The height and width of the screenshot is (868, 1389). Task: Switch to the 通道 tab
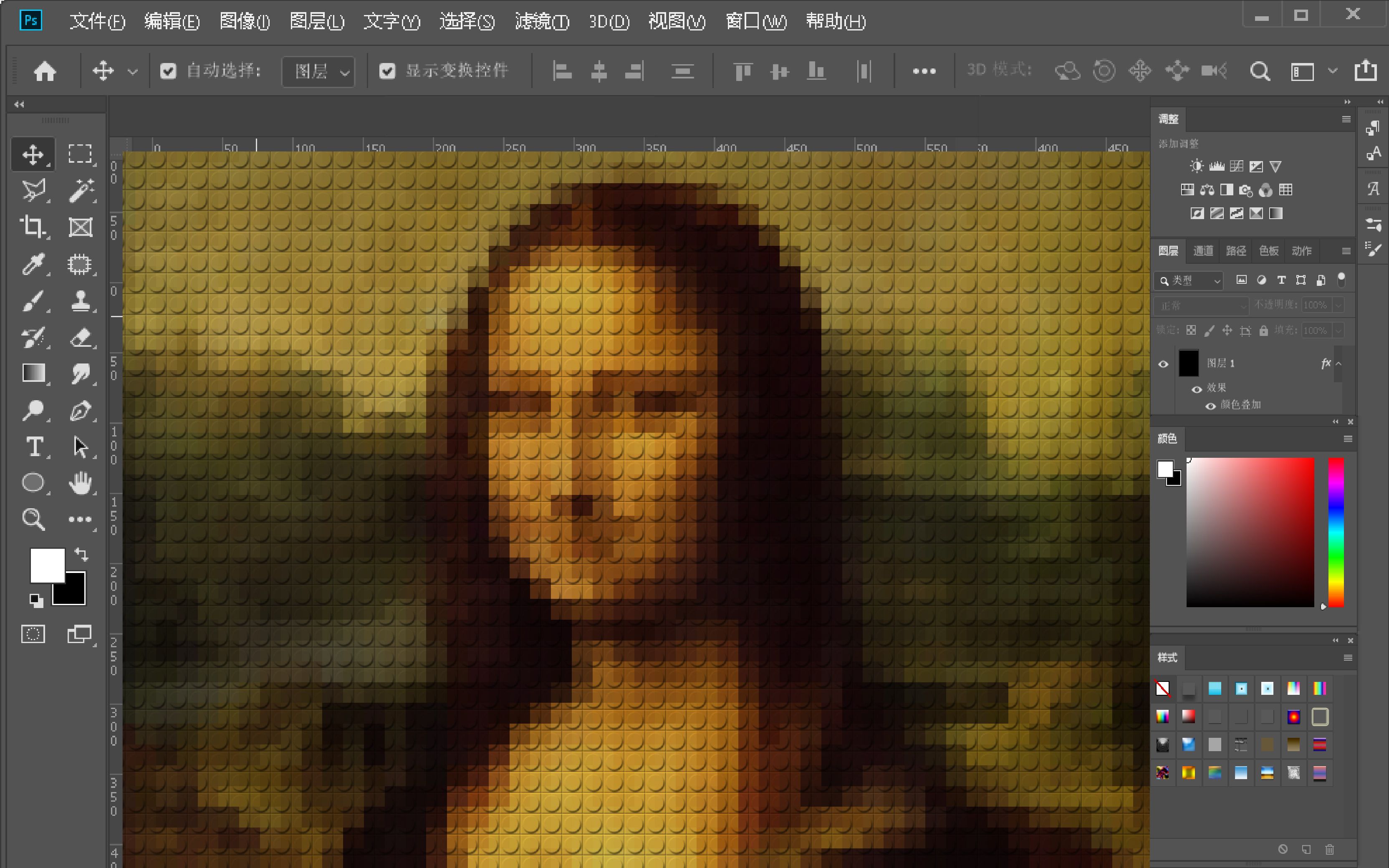(1203, 251)
